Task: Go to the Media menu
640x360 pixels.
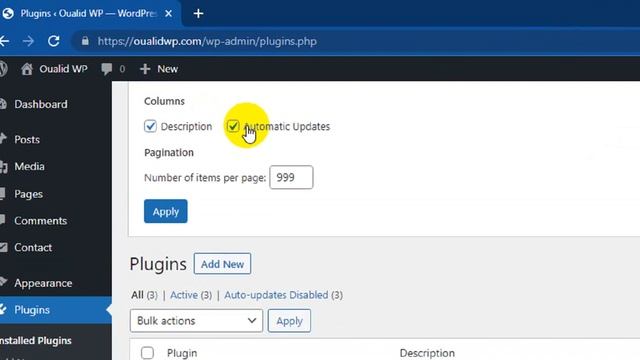Action: click(x=29, y=167)
